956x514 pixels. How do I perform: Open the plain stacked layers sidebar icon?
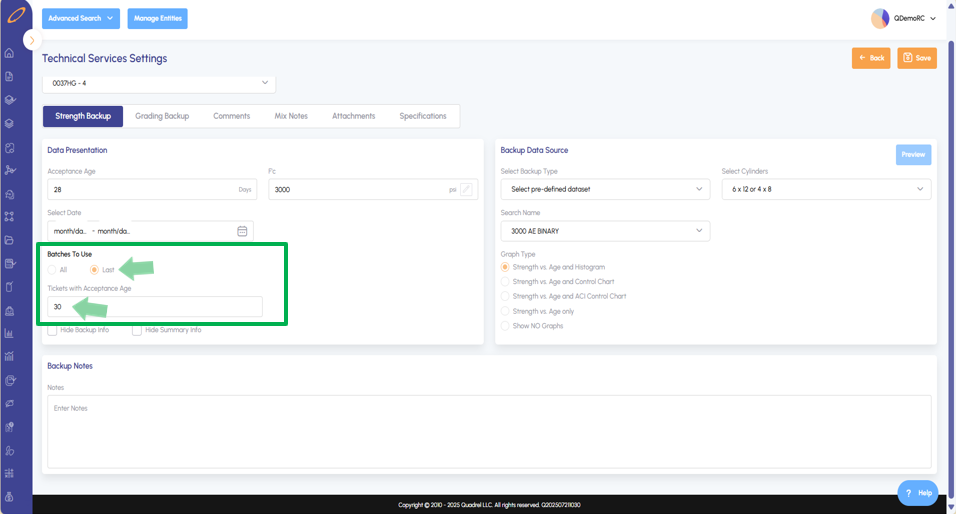click(9, 123)
